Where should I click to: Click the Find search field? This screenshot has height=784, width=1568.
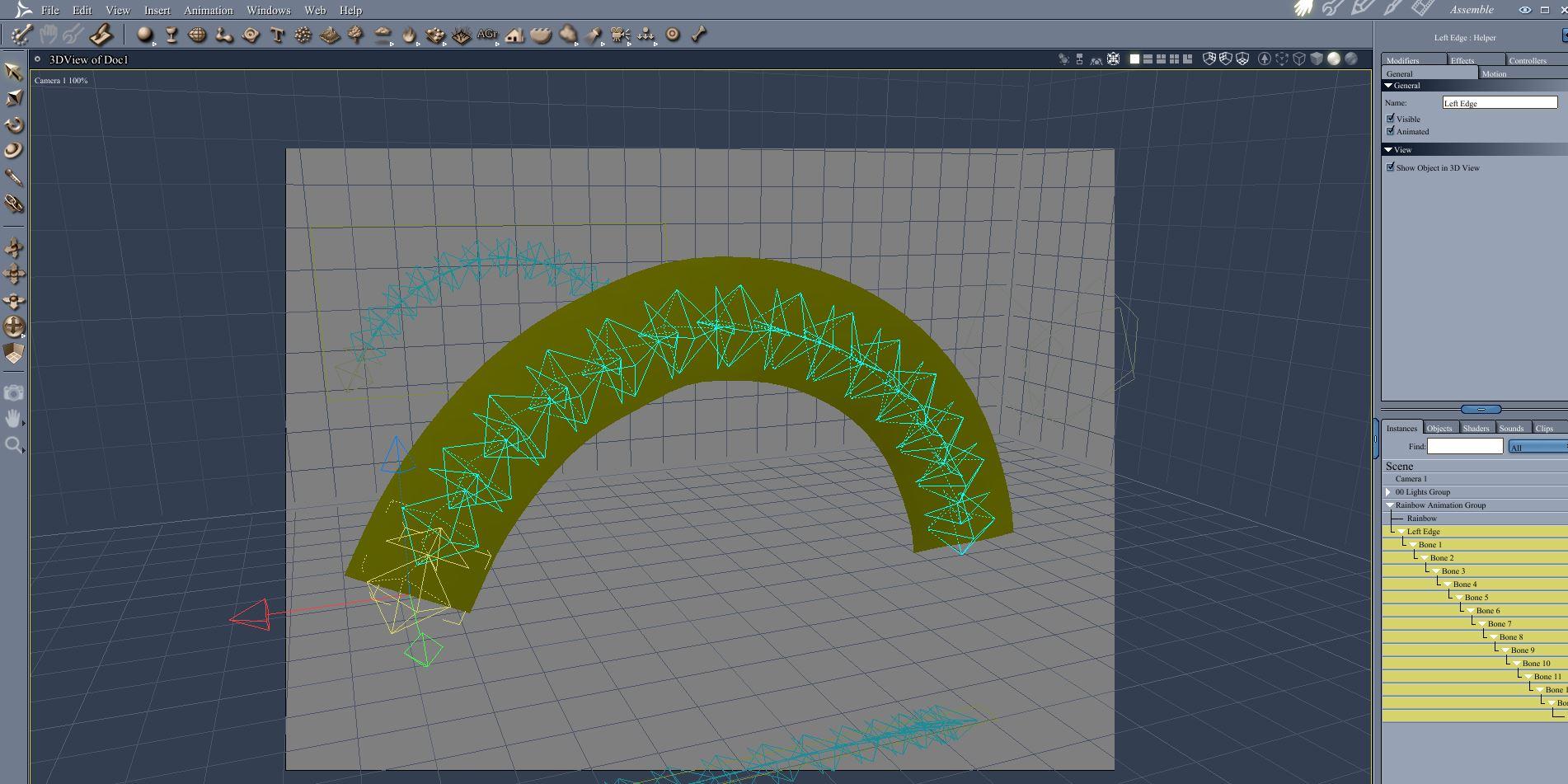tap(1465, 446)
